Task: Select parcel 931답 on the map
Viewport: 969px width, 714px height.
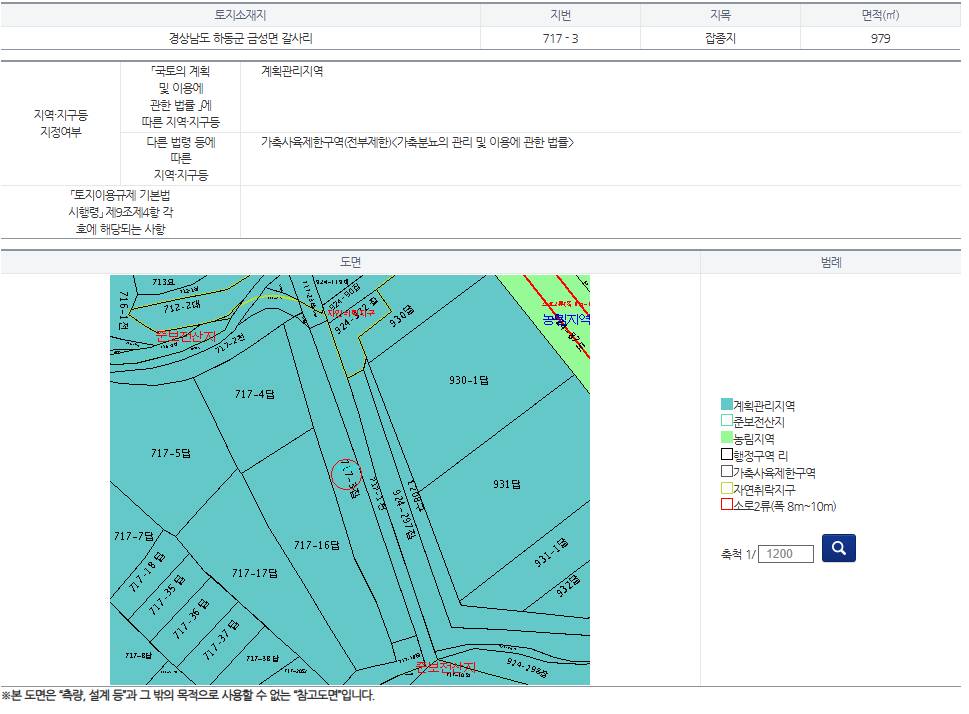Action: pos(507,484)
